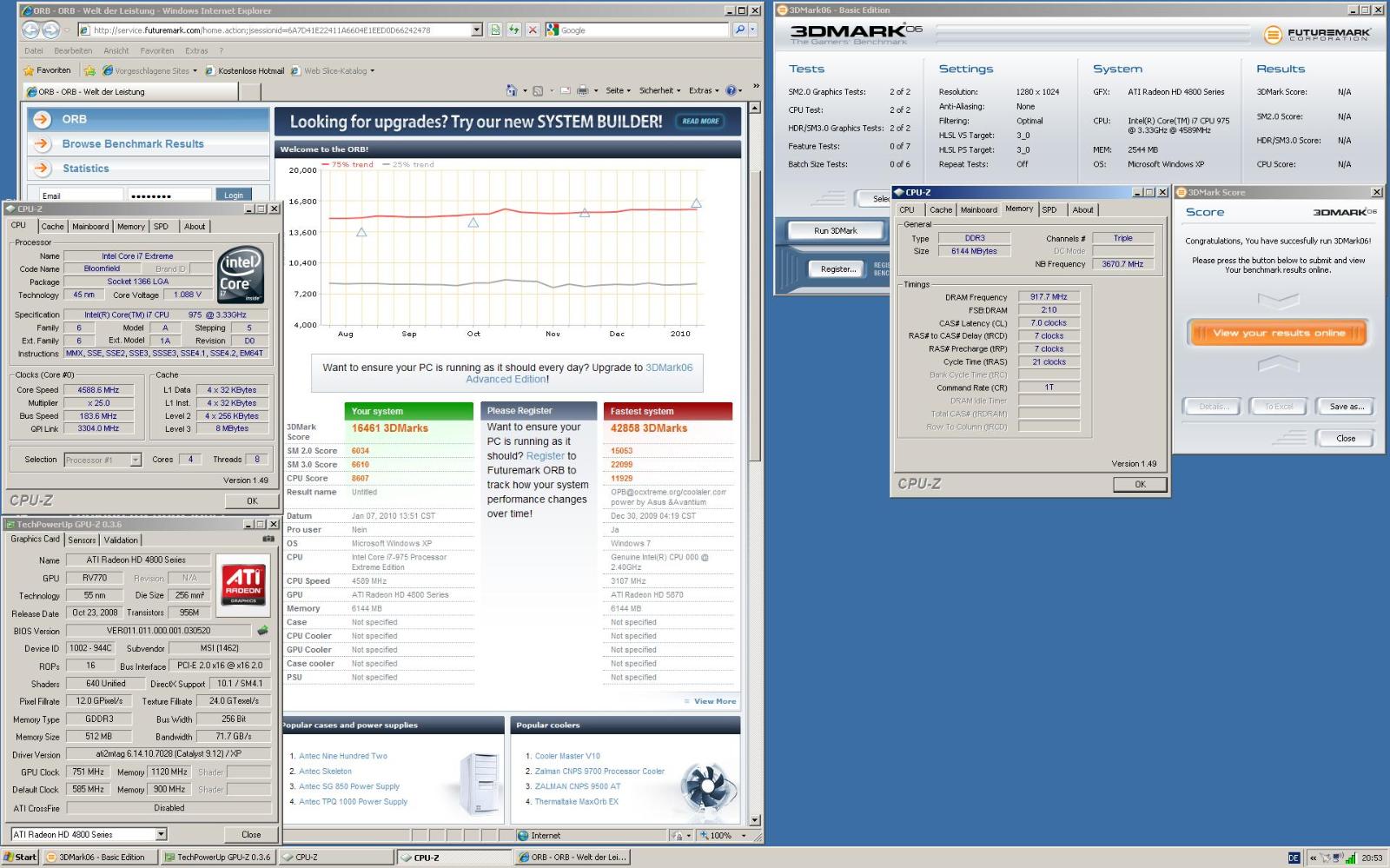This screenshot has width=1390, height=868.
Task: Open the Sicherheit dropdown menu
Action: click(x=660, y=90)
